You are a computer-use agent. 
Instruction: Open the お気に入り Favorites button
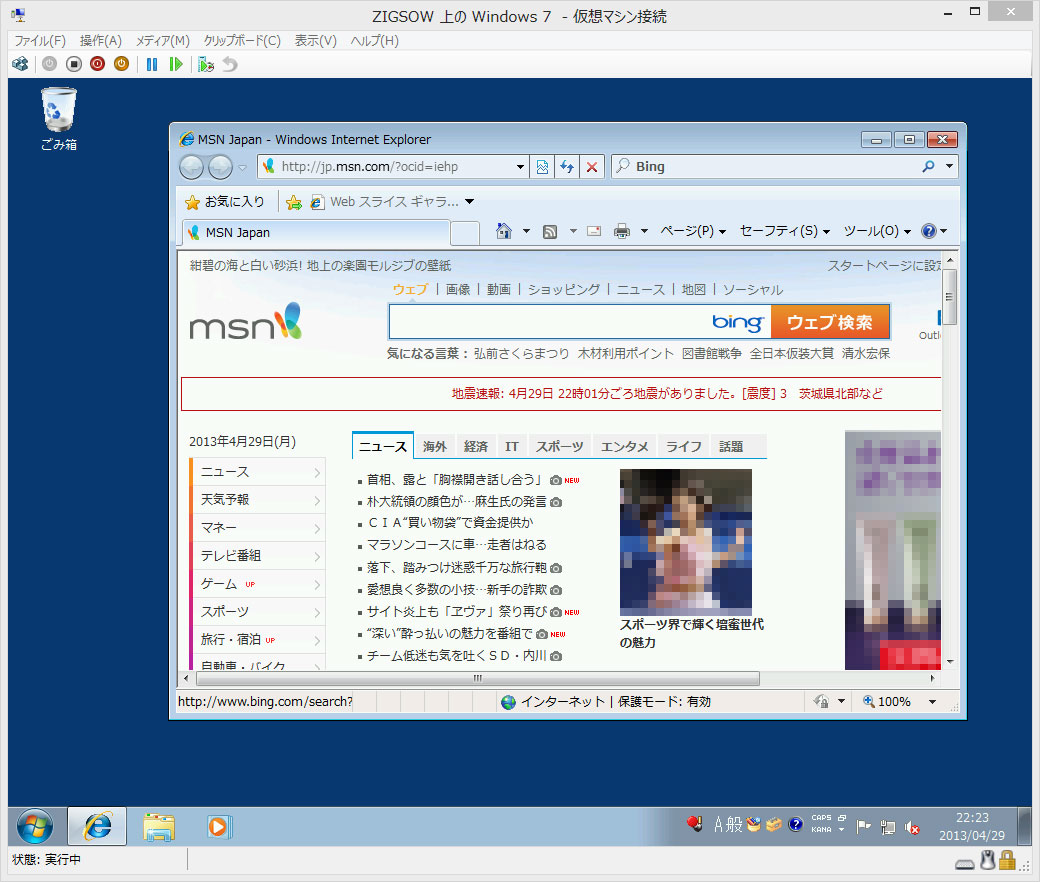(x=225, y=202)
